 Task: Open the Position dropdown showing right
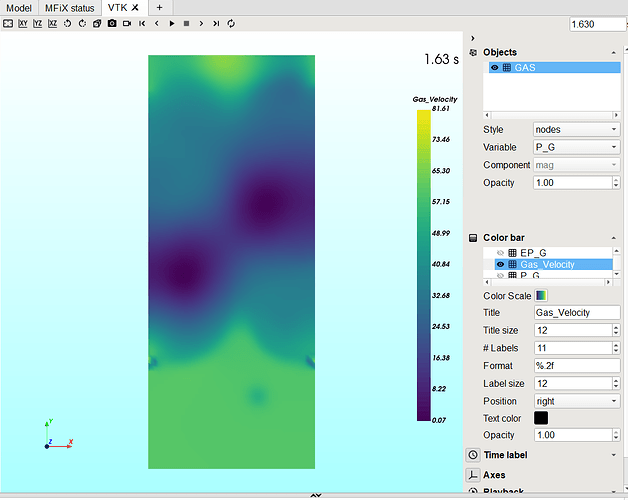pyautogui.click(x=577, y=401)
